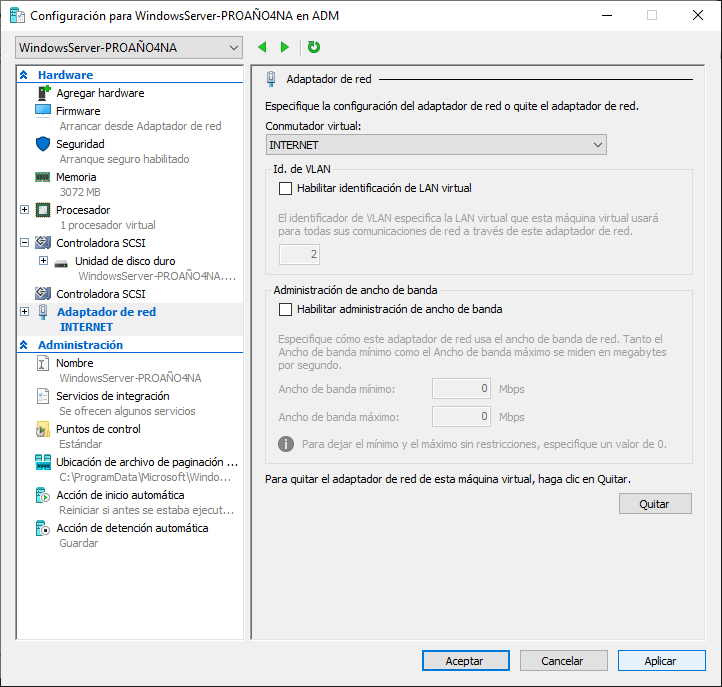Click the expanded Controladora SCSI icon
Screen dimensions: 722x687
click(43, 242)
